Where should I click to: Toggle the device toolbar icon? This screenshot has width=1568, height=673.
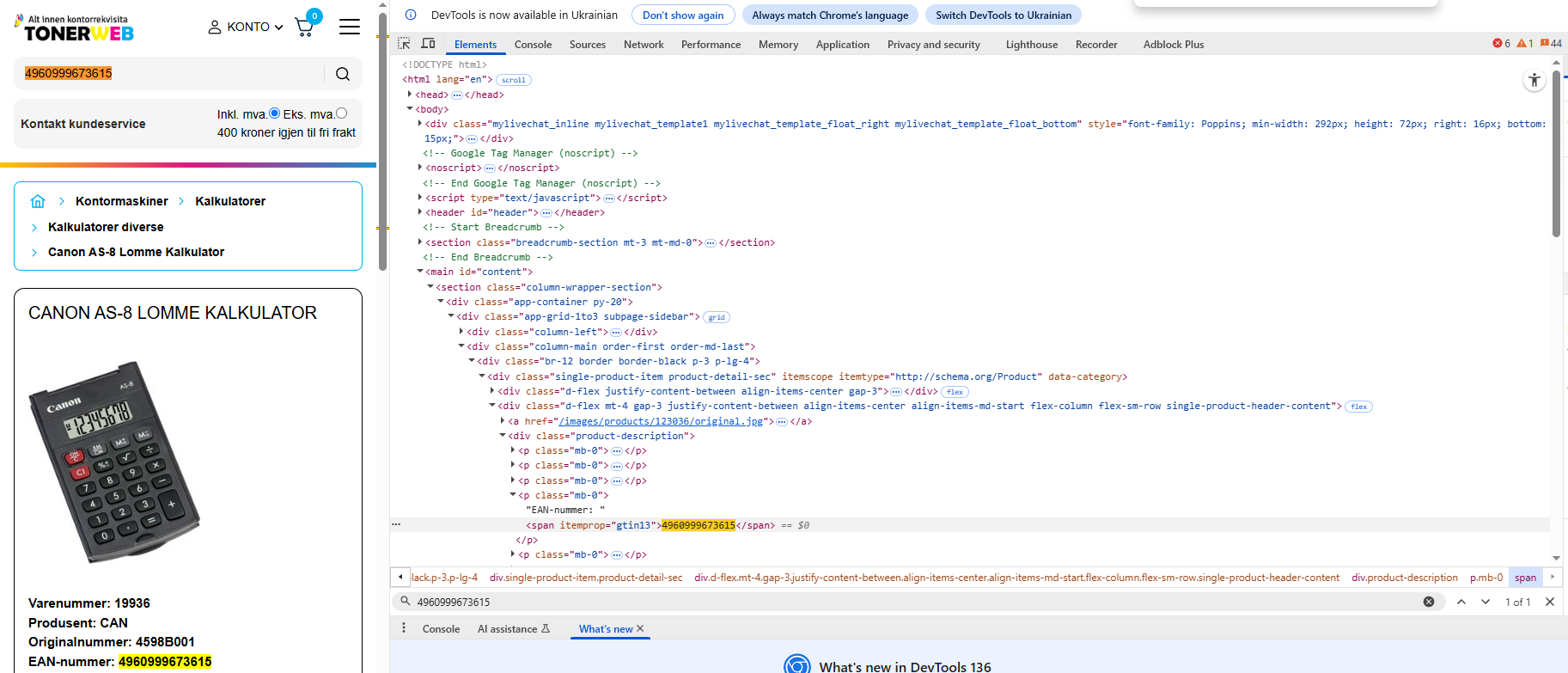[x=428, y=44]
